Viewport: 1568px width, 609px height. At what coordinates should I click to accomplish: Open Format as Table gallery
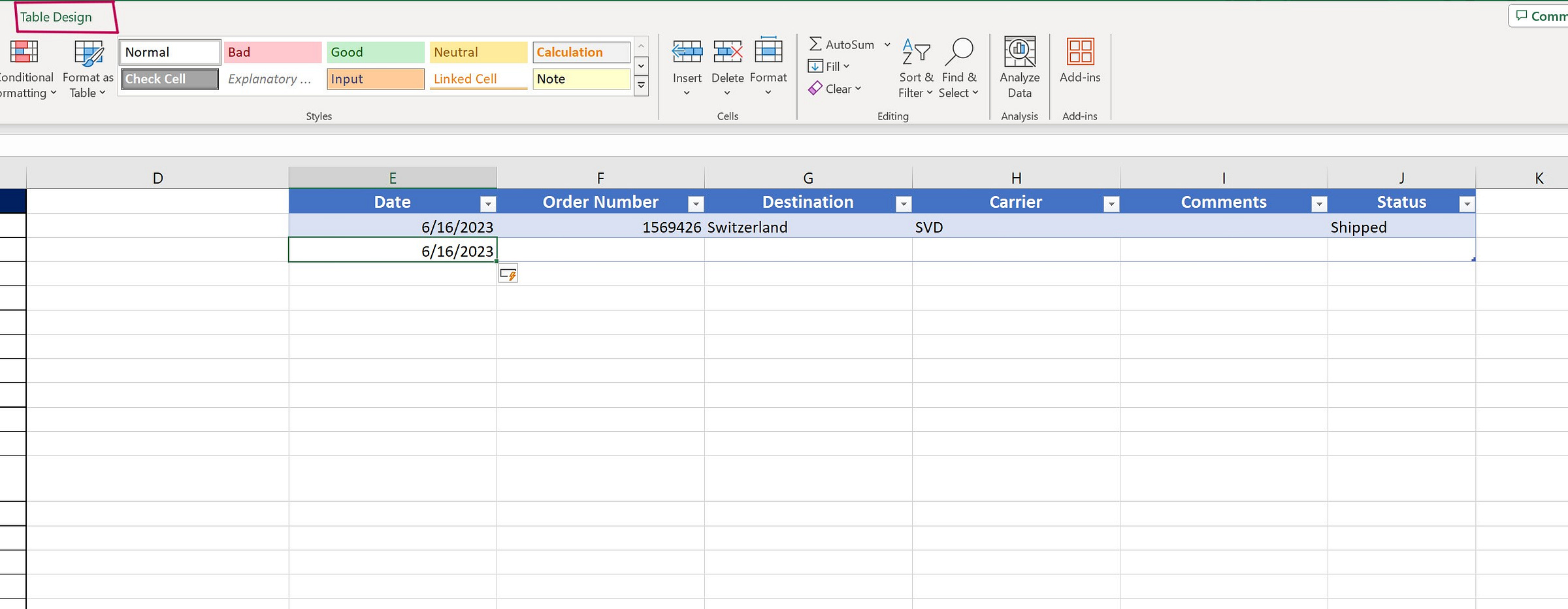[x=88, y=69]
